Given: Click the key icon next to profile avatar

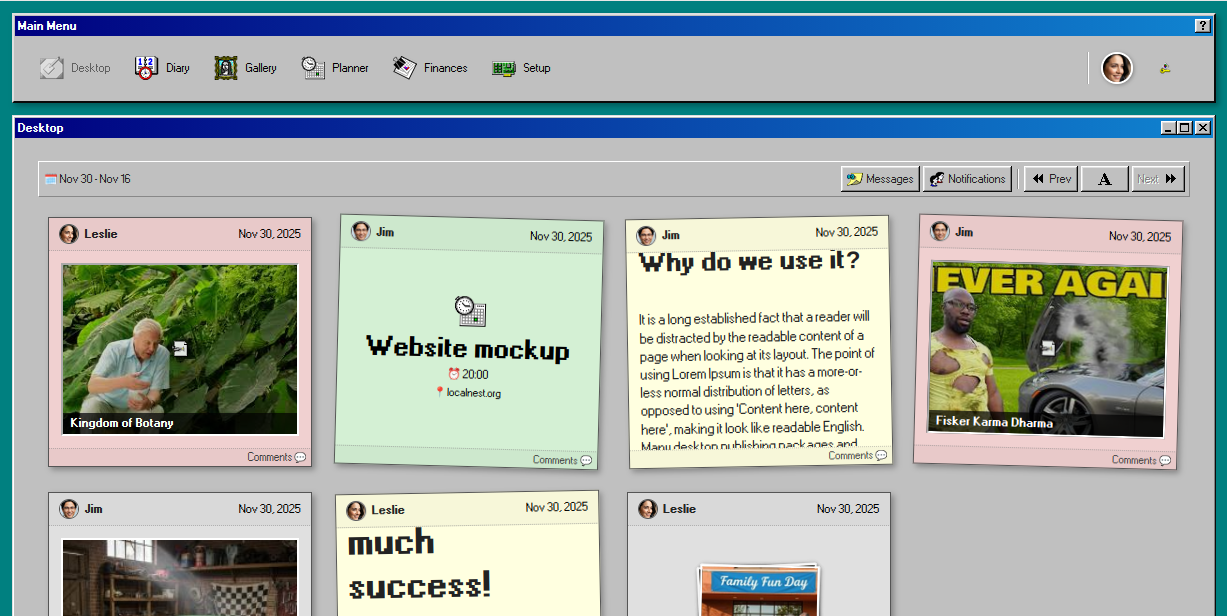Looking at the screenshot, I should [x=1165, y=69].
